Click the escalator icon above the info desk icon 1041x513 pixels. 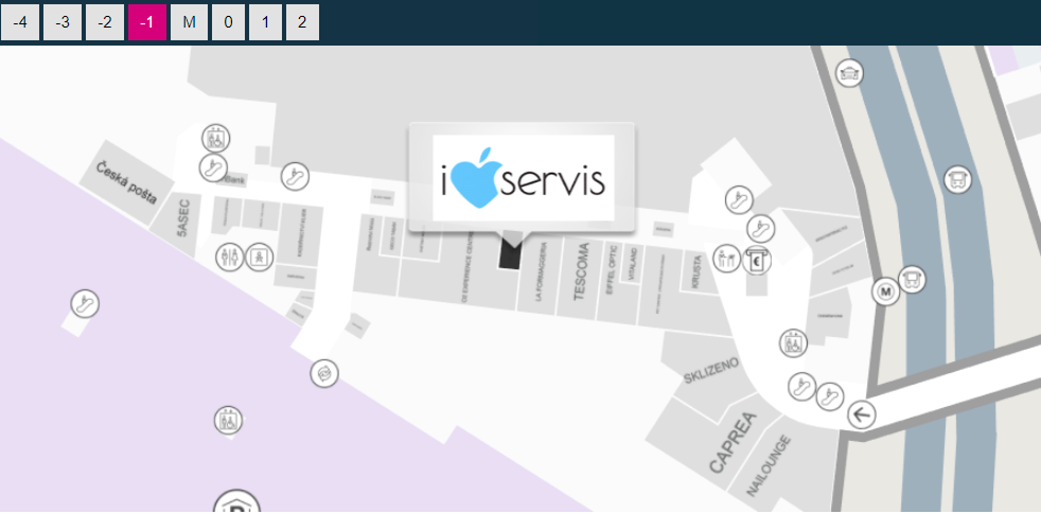[x=739, y=200]
